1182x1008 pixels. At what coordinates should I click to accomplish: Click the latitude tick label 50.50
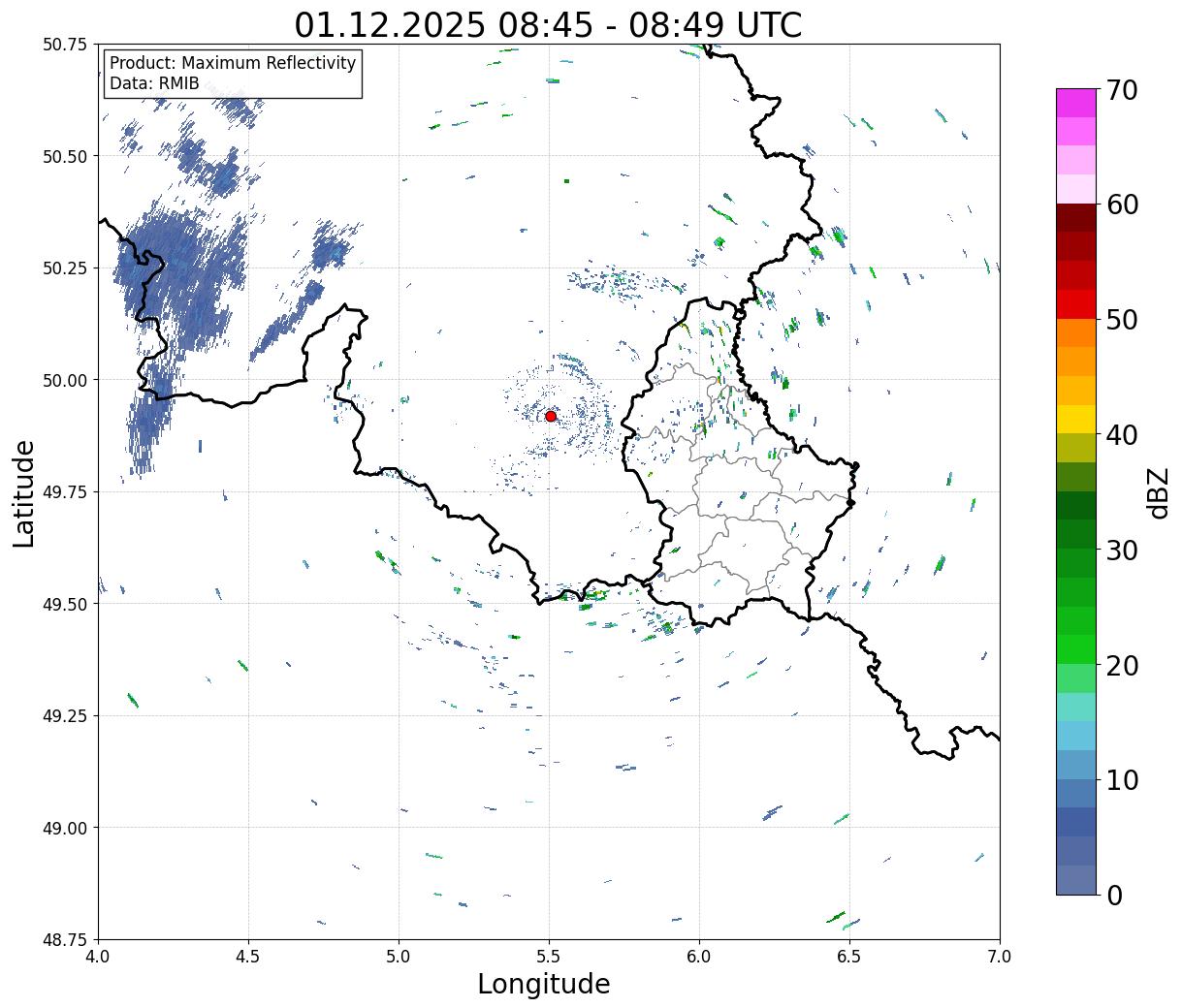coord(65,156)
